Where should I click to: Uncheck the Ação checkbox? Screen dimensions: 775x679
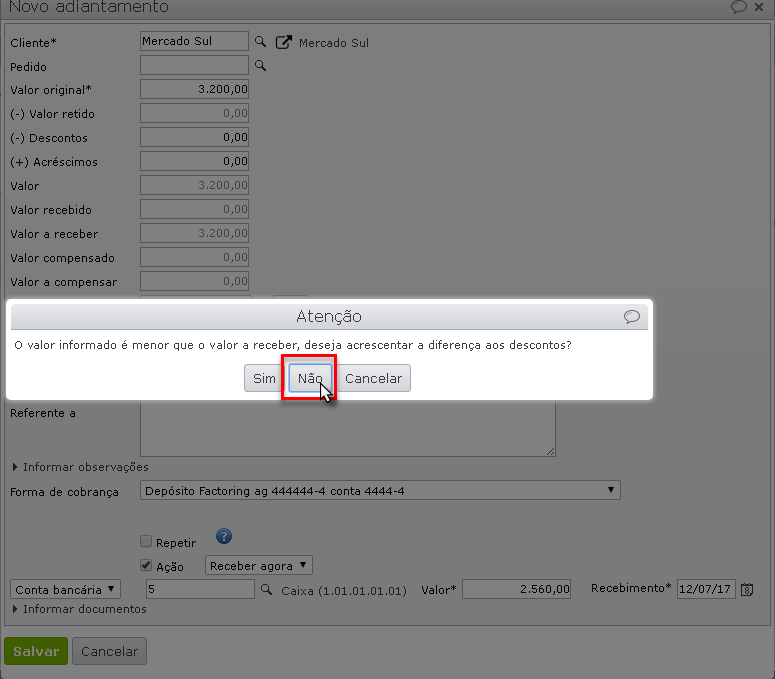[x=146, y=565]
